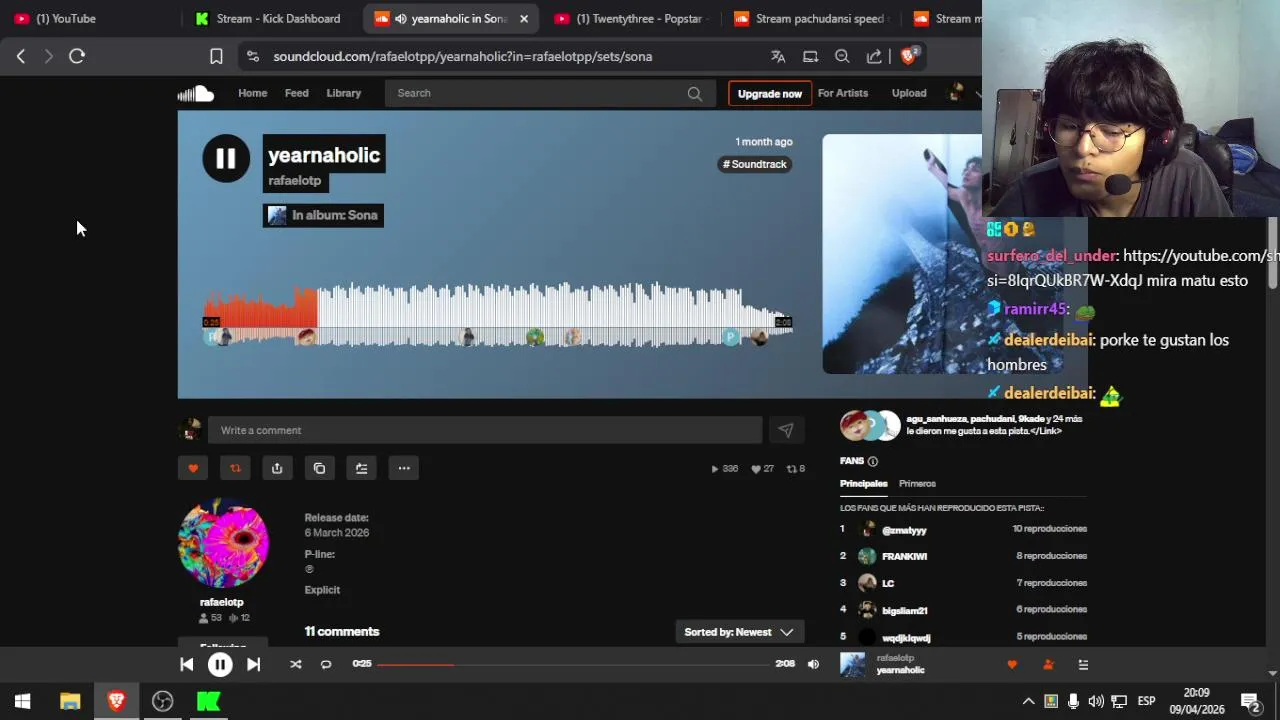Switch to the Principales fans tab

(863, 483)
